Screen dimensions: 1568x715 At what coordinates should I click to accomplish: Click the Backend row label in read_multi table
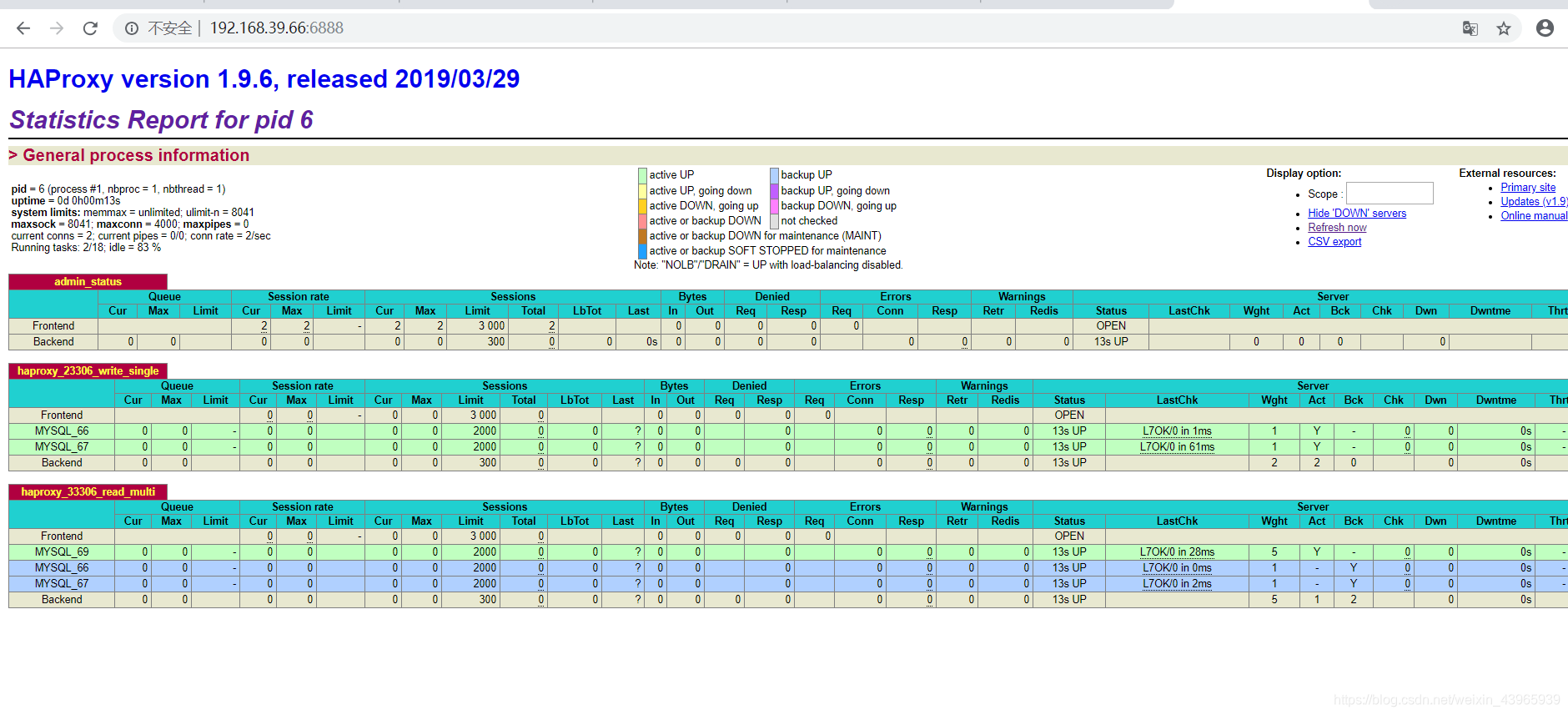coord(62,600)
